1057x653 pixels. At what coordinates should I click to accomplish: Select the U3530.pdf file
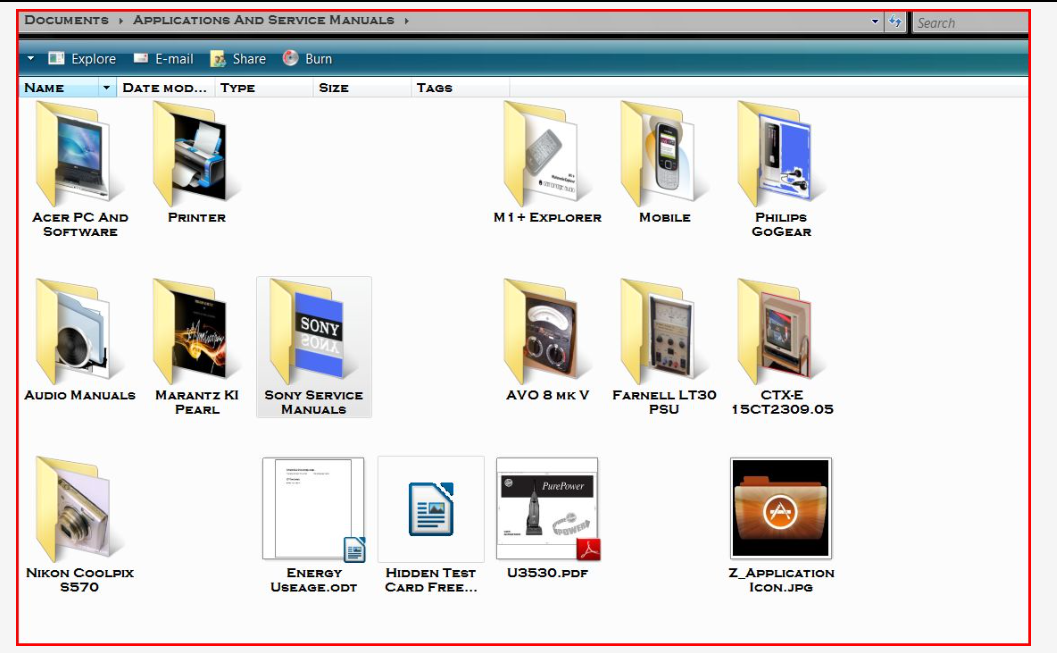(x=547, y=518)
